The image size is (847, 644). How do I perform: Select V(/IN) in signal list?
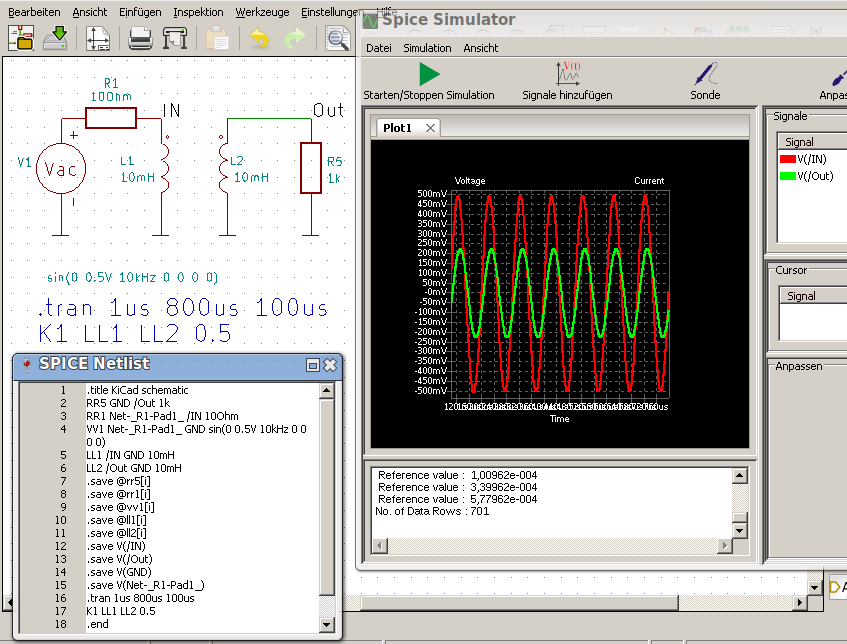point(811,159)
